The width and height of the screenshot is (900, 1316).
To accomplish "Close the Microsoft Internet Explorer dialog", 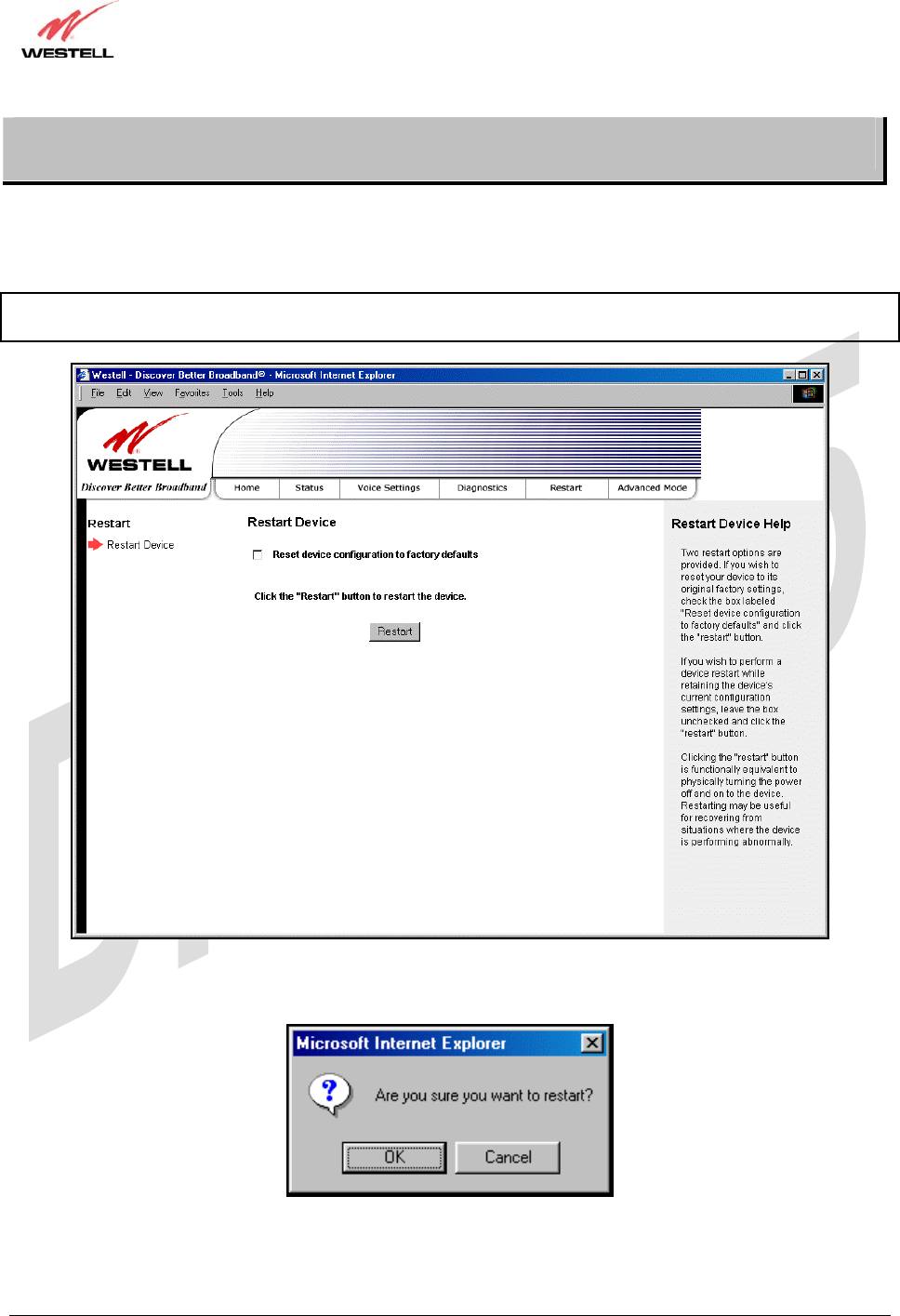I will pos(592,1043).
